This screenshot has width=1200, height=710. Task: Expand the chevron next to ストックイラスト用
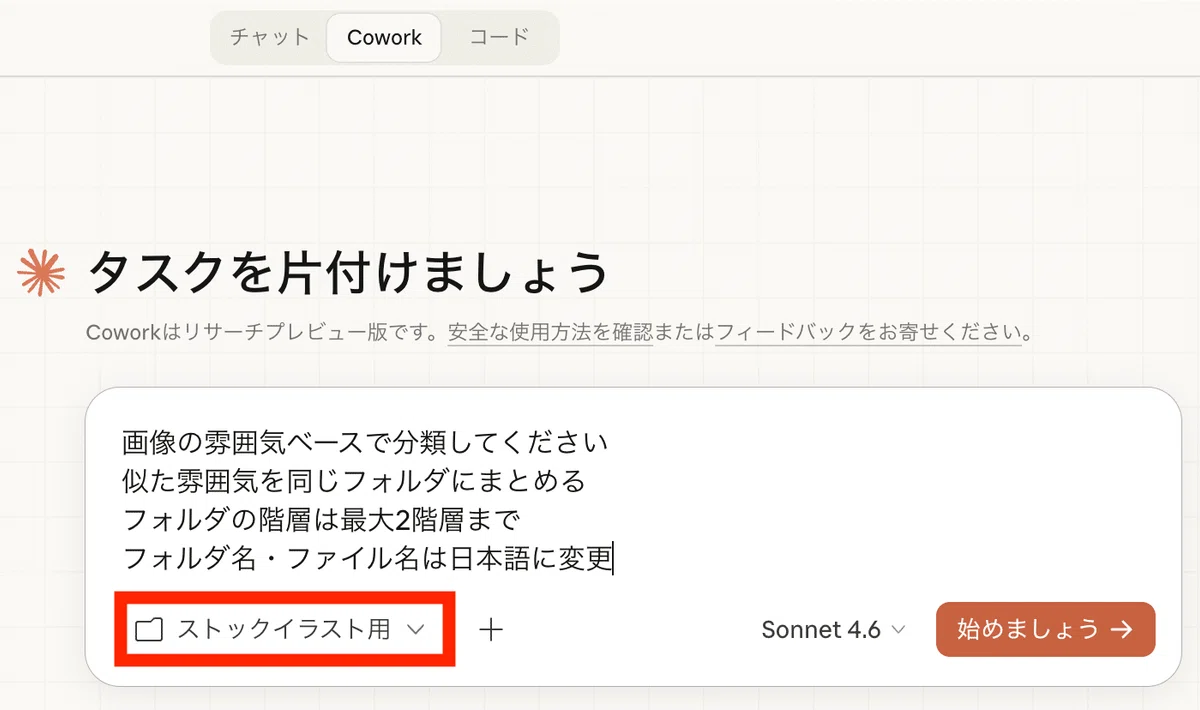point(416,629)
